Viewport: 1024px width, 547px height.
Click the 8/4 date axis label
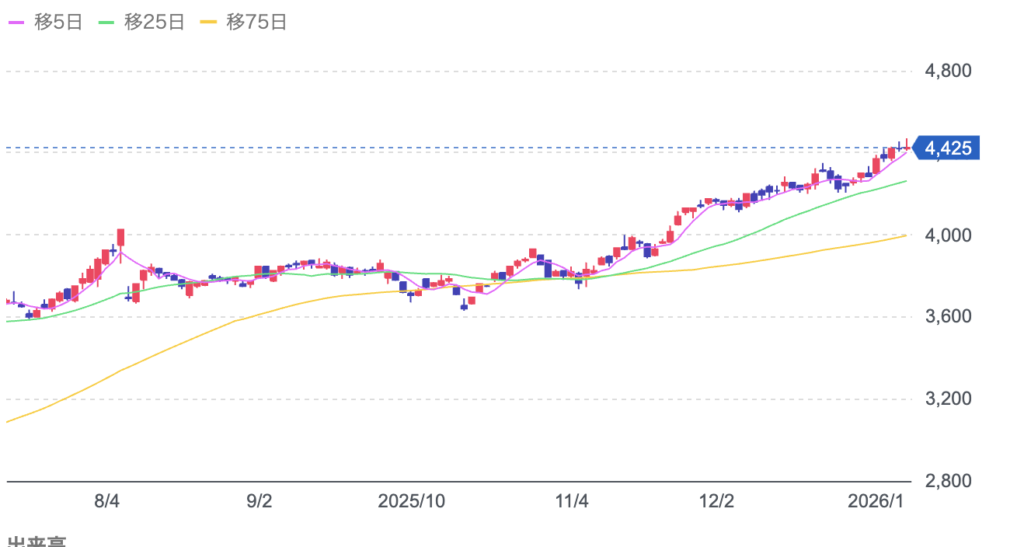pos(107,501)
